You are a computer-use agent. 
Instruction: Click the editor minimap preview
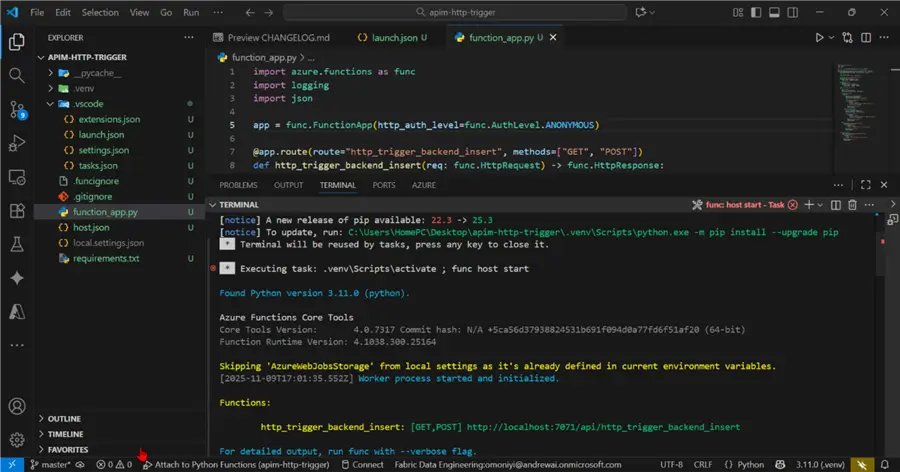click(x=855, y=103)
